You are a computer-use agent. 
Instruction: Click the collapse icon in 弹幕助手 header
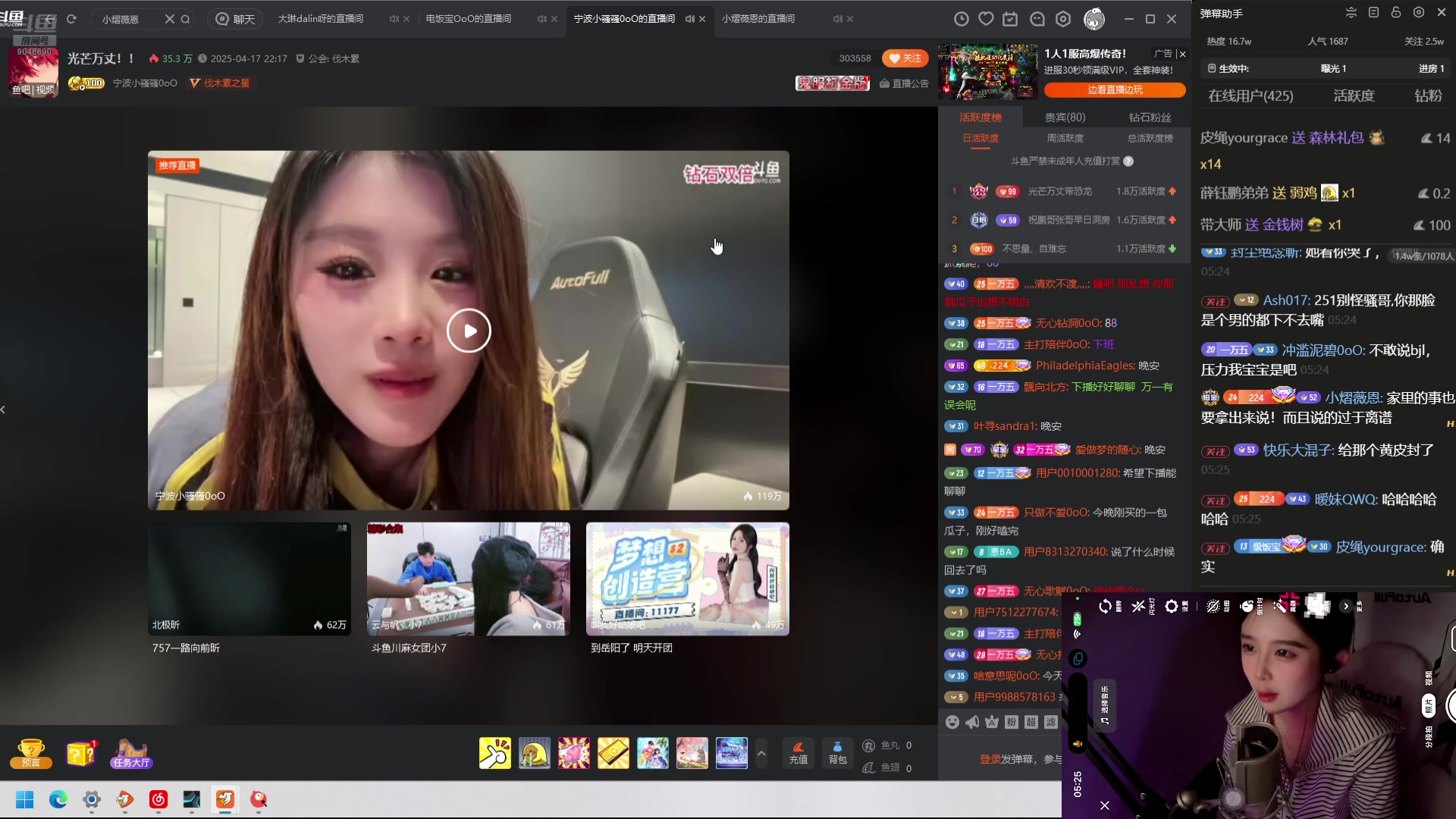click(1351, 13)
